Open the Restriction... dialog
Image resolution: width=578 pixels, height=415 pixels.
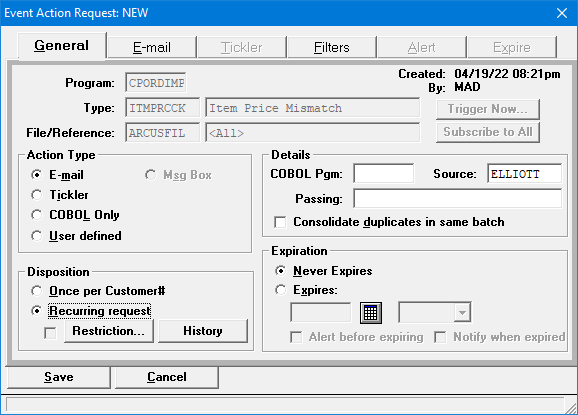[109, 331]
